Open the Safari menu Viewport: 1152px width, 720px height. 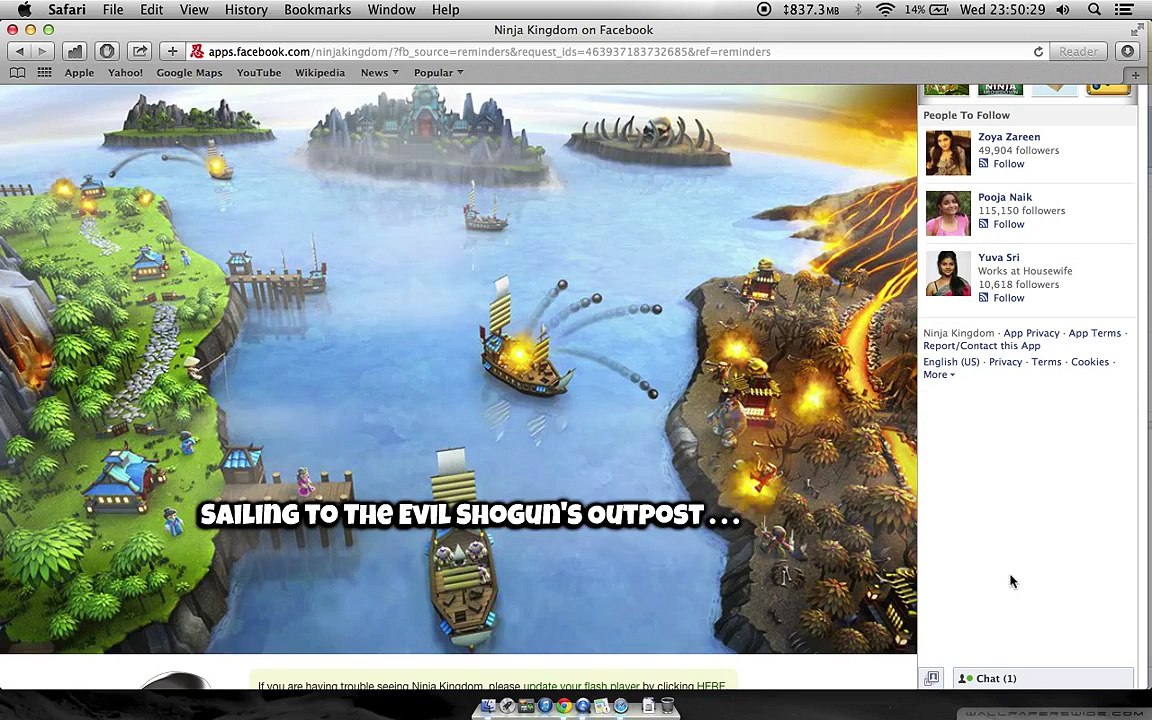[x=67, y=10]
